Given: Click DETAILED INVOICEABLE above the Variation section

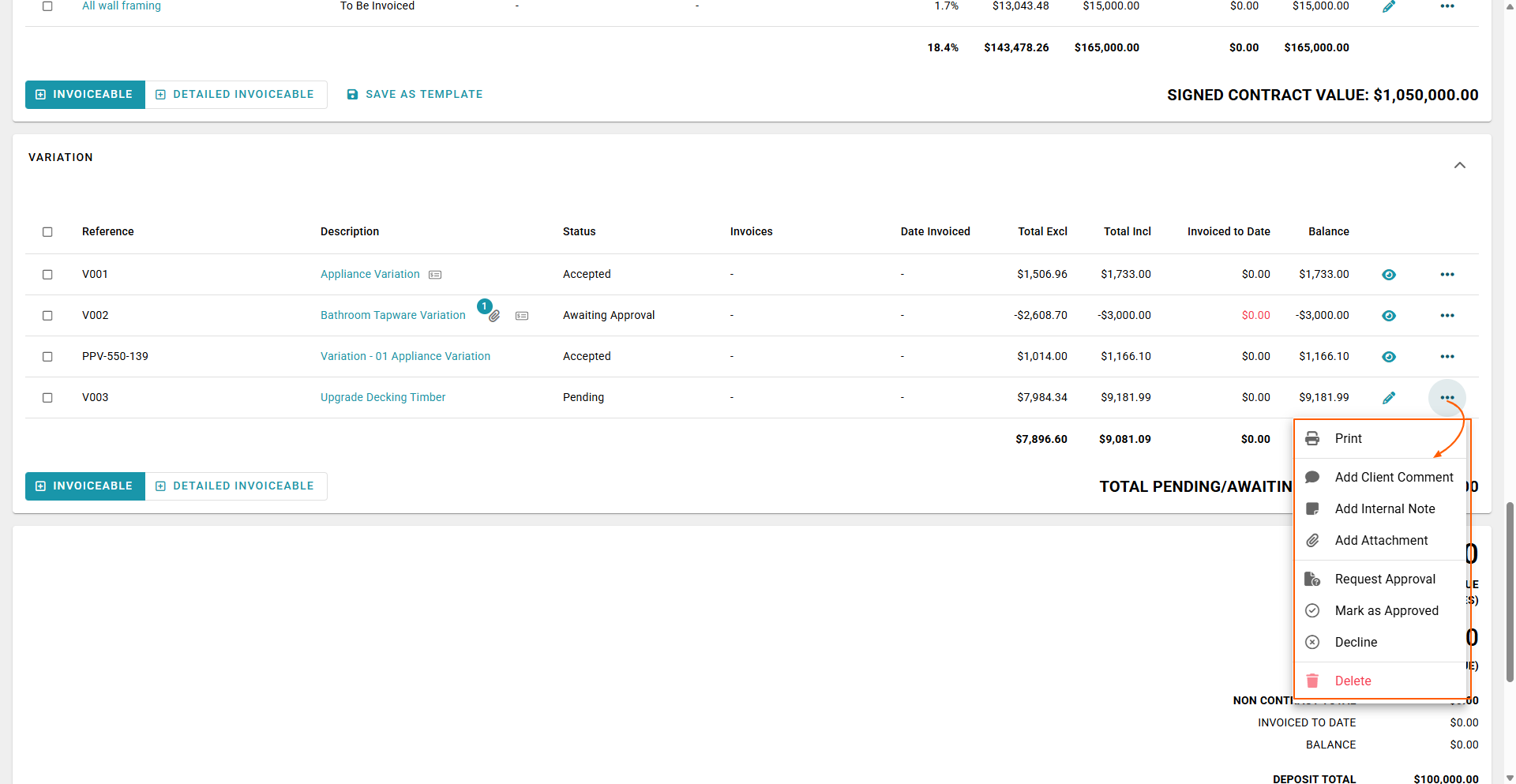Looking at the screenshot, I should point(236,95).
